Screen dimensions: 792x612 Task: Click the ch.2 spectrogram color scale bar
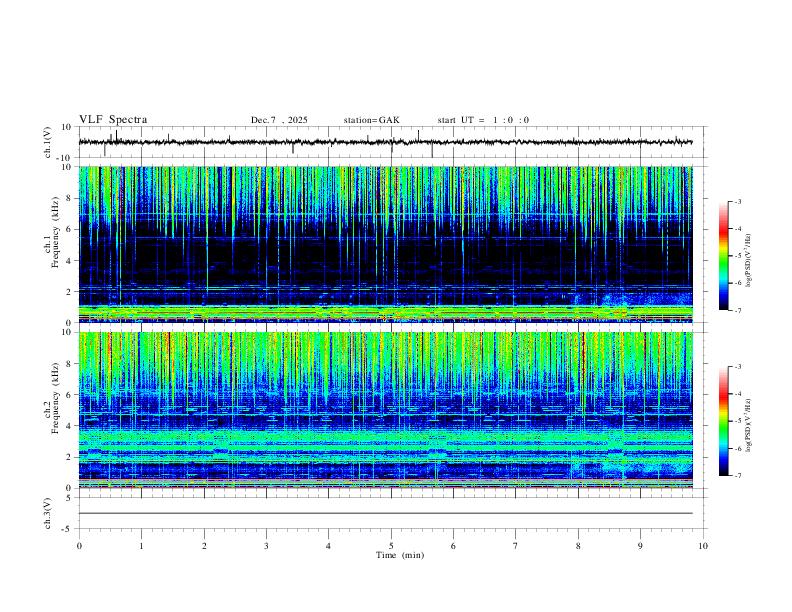(x=724, y=421)
